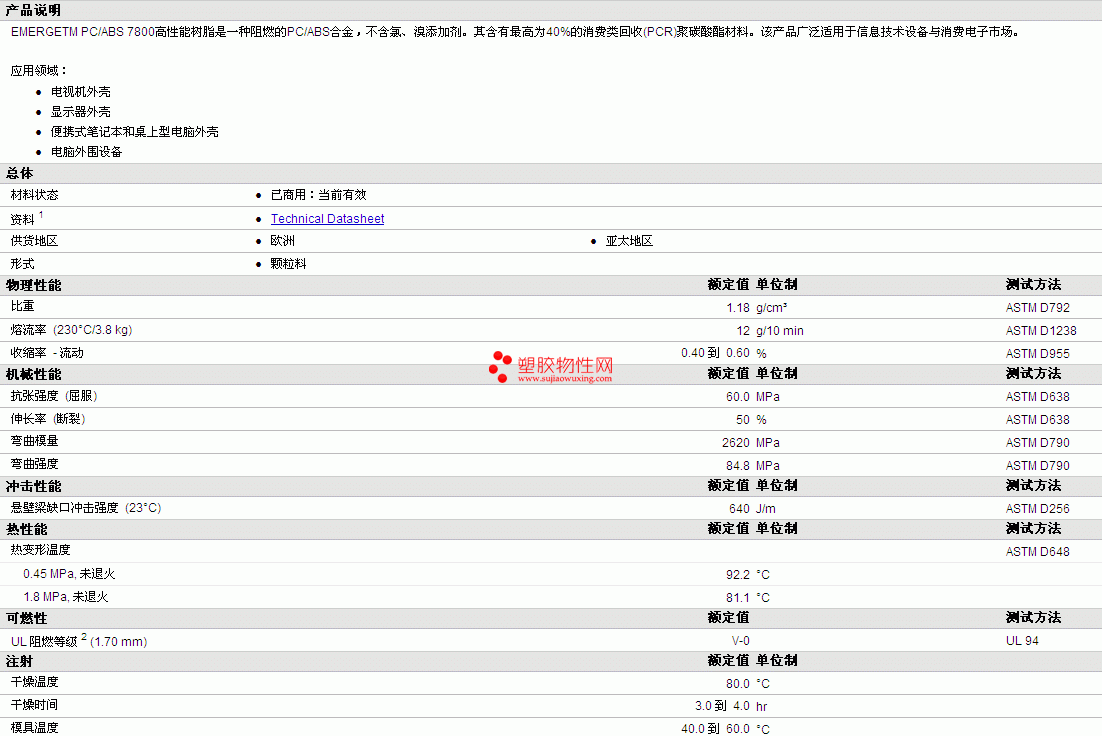Select the 资料 row label
Viewport: 1102px width, 736px height.
tap(22, 219)
